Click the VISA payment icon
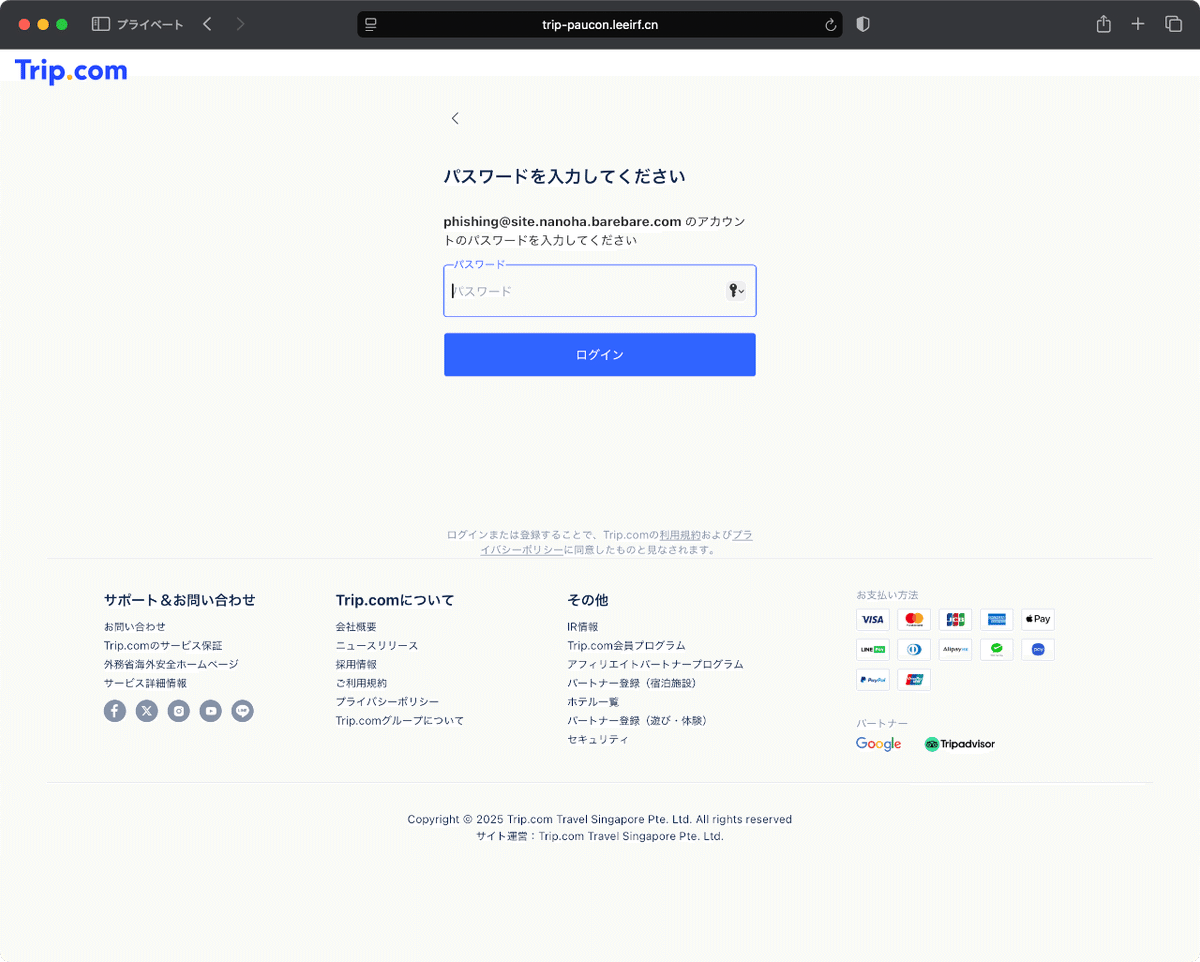 click(x=873, y=619)
